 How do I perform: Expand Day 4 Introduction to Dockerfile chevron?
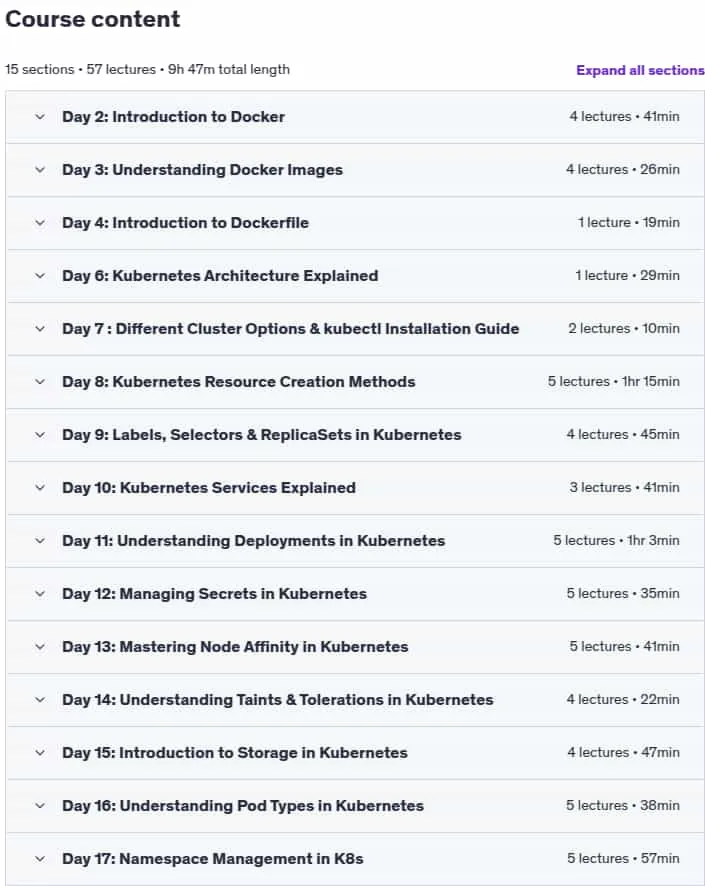pyautogui.click(x=40, y=223)
